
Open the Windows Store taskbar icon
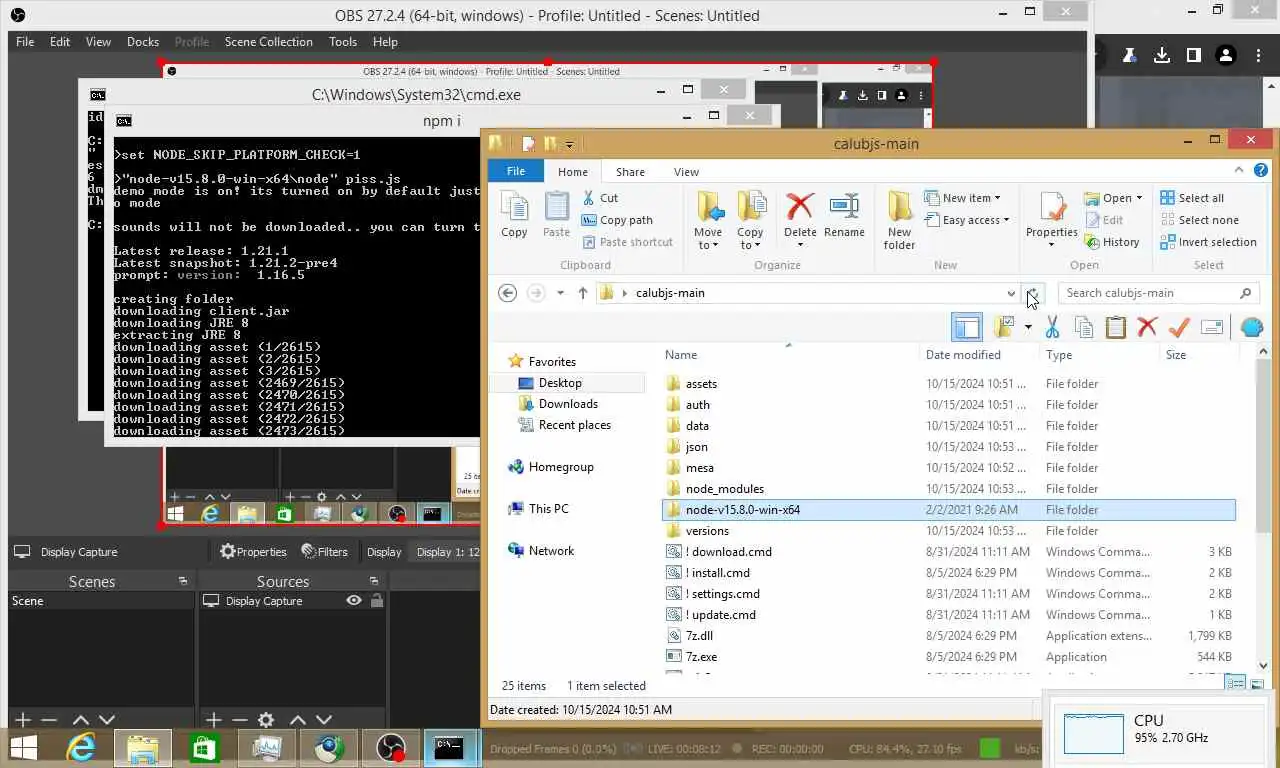click(204, 747)
